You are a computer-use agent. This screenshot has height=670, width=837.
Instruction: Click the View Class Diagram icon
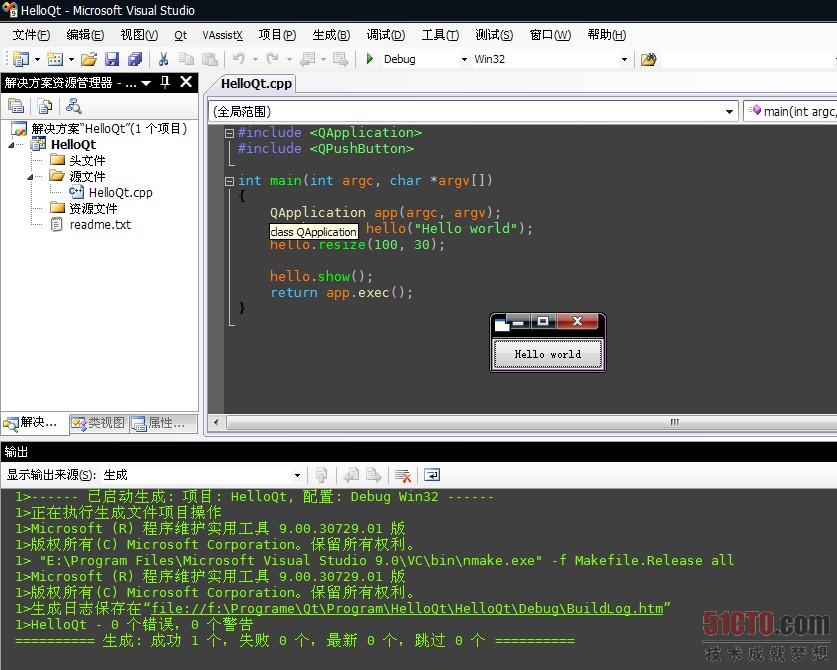click(73, 106)
